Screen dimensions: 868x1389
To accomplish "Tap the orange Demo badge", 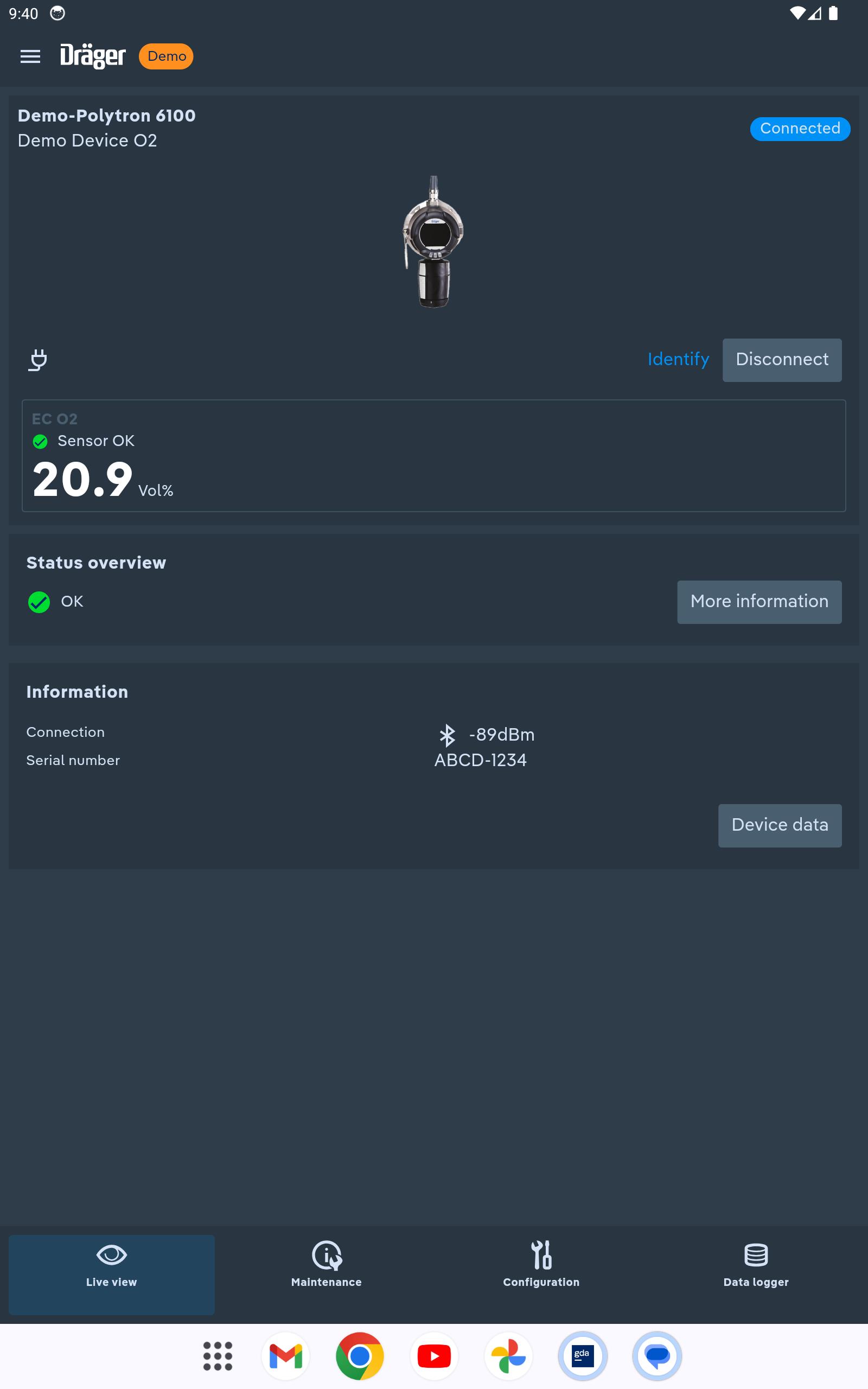I will pos(166,56).
